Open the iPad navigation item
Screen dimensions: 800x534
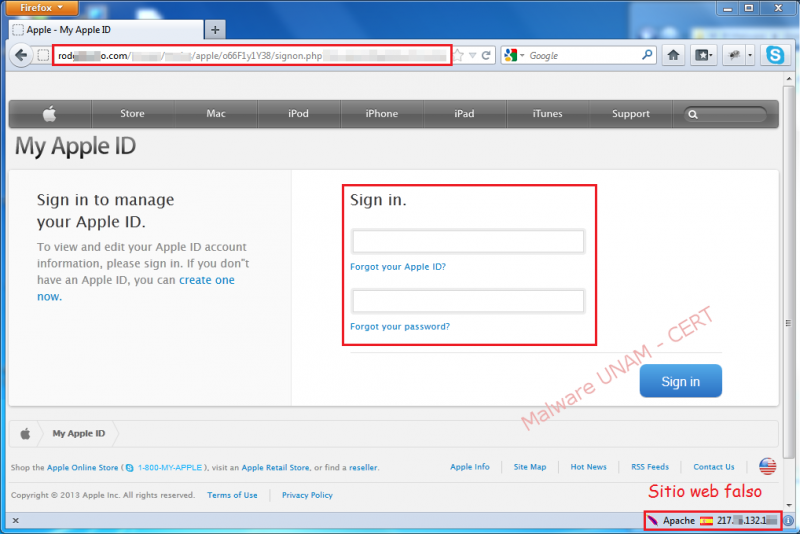(464, 114)
